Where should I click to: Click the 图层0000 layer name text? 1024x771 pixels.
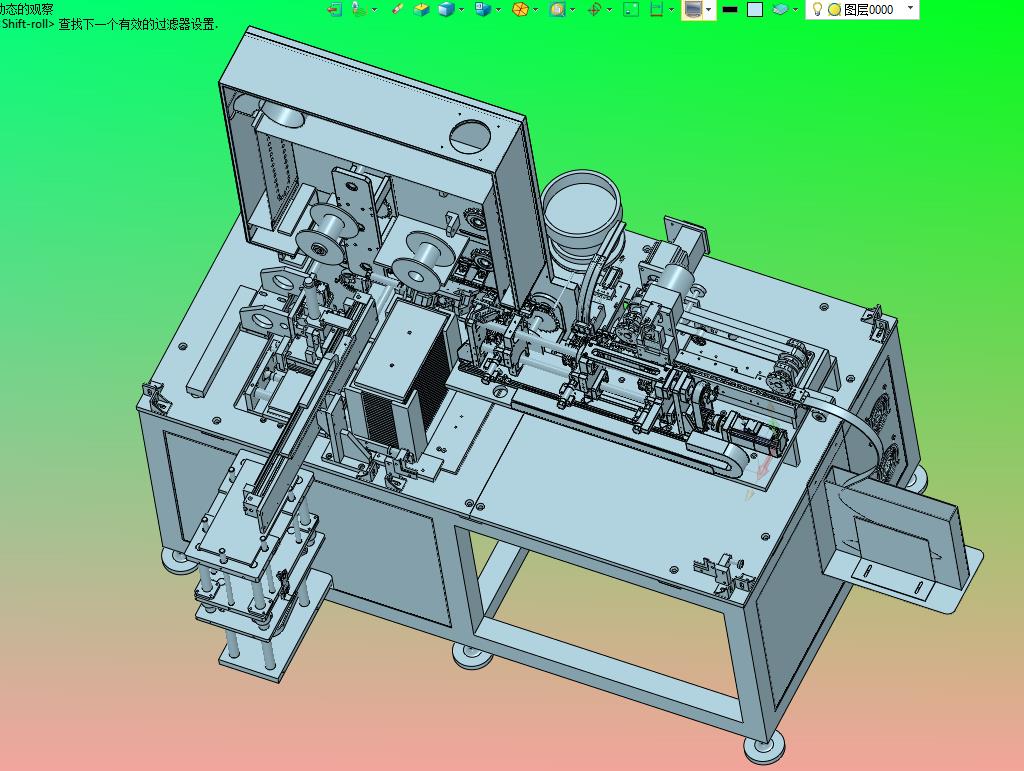(x=869, y=10)
